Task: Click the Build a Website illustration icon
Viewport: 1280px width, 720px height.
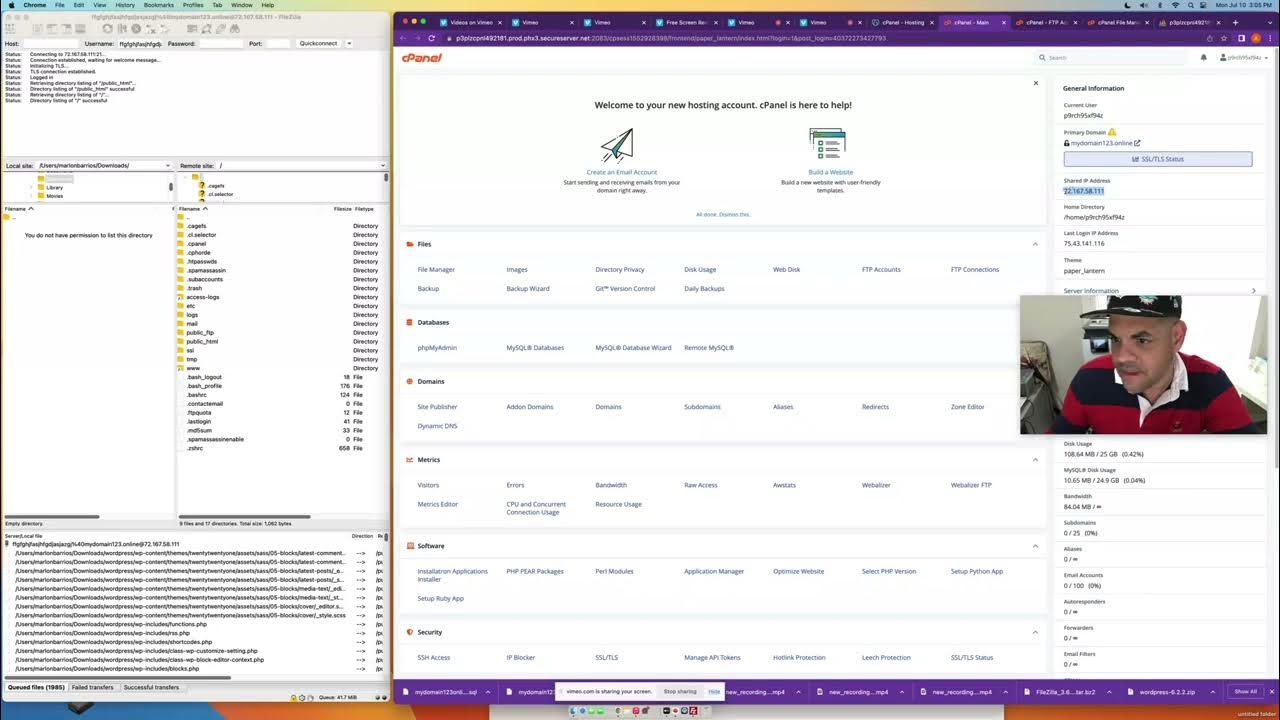Action: click(827, 144)
